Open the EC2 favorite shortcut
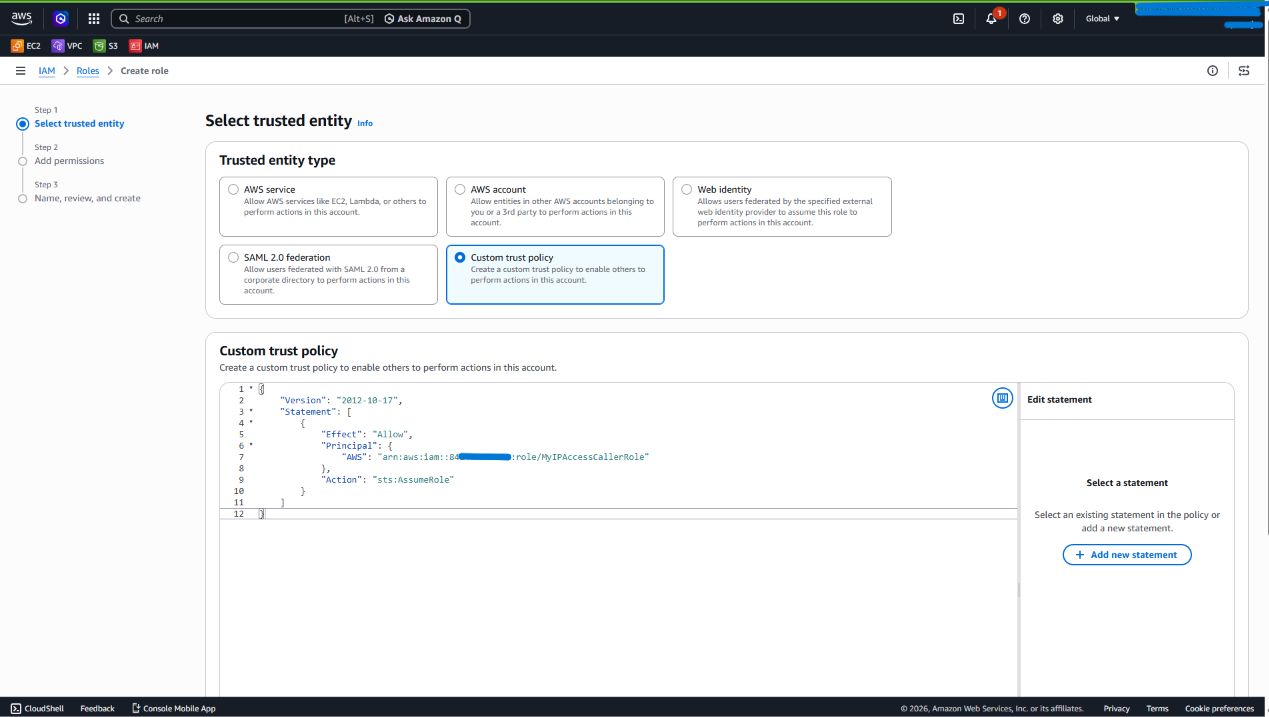The height and width of the screenshot is (717, 1269). (26, 46)
